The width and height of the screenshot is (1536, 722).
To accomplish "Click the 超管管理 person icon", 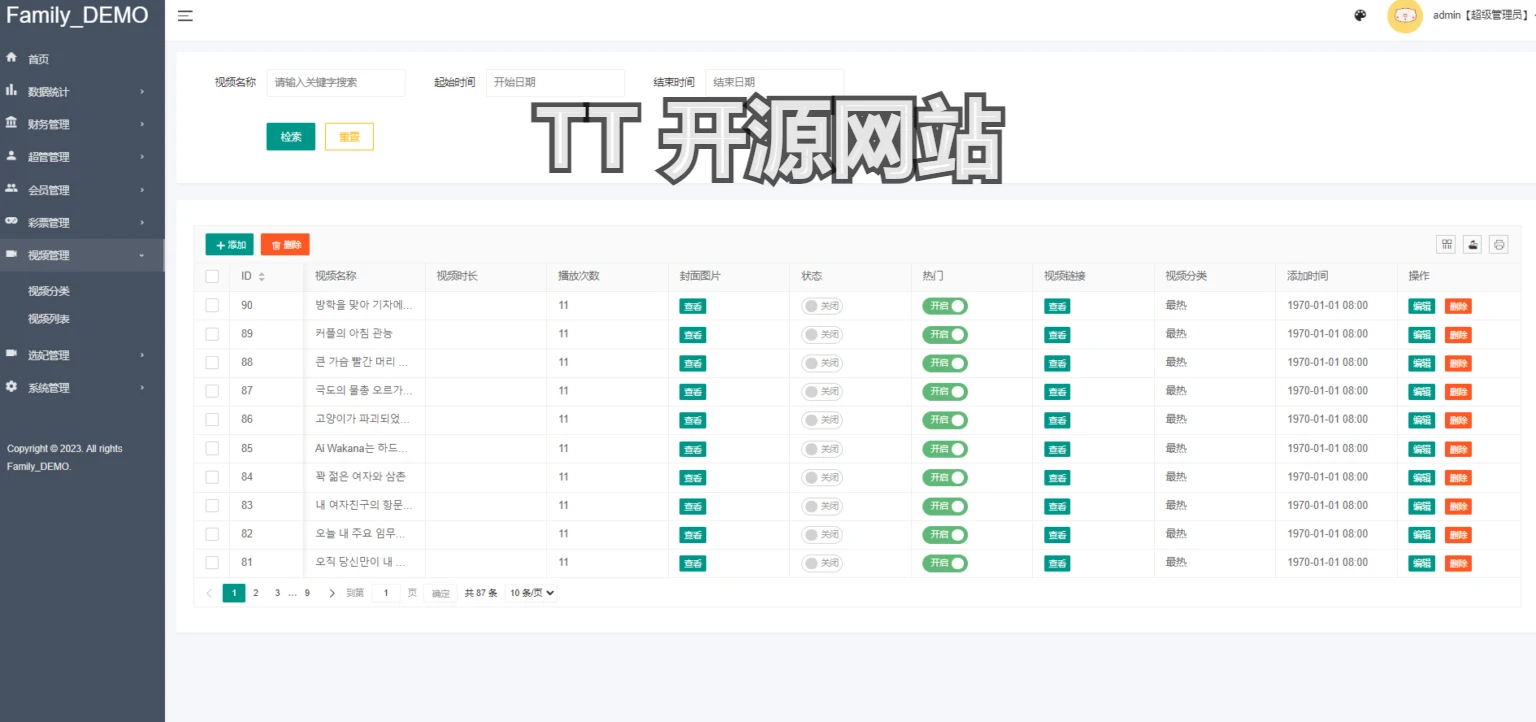I will [12, 156].
